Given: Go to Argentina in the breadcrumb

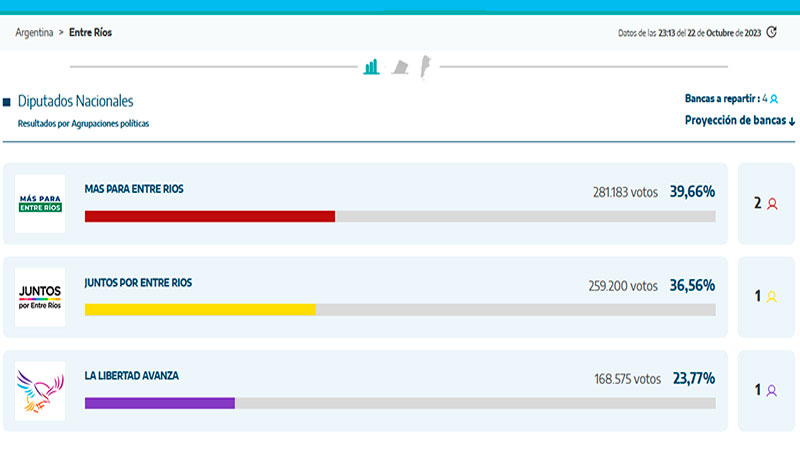Looking at the screenshot, I should point(34,33).
